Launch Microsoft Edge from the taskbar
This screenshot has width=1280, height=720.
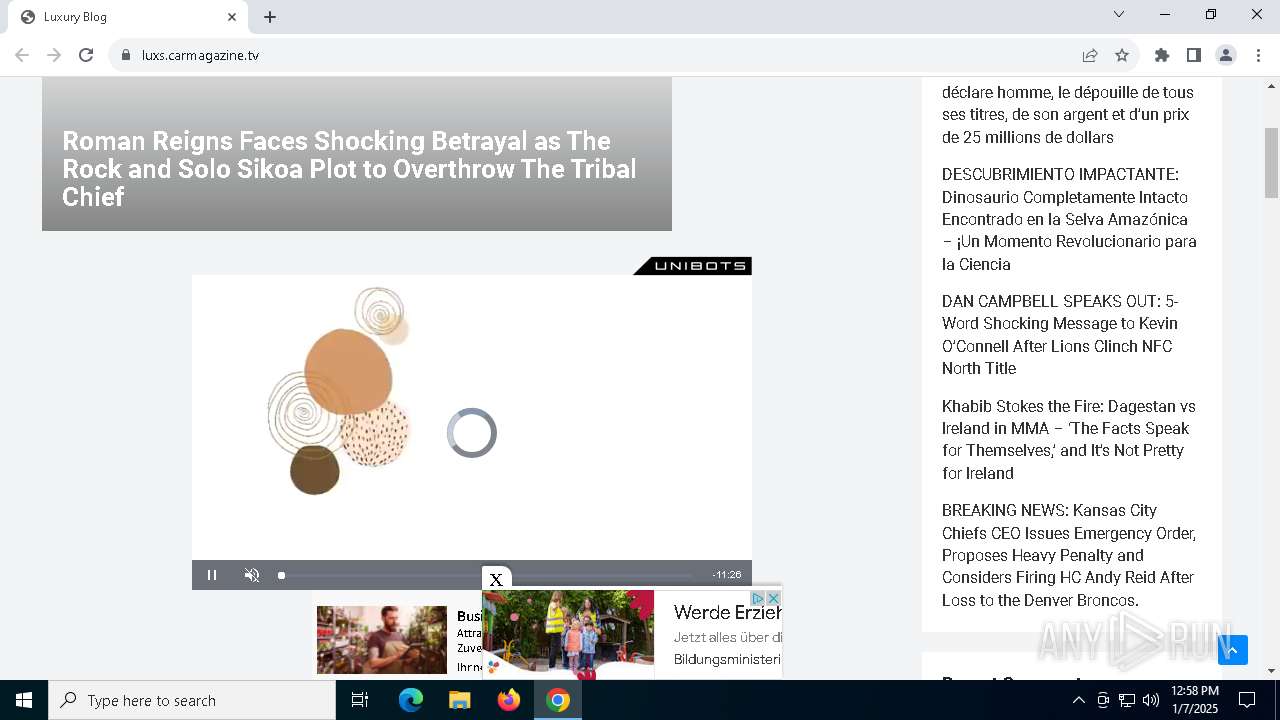click(x=411, y=700)
